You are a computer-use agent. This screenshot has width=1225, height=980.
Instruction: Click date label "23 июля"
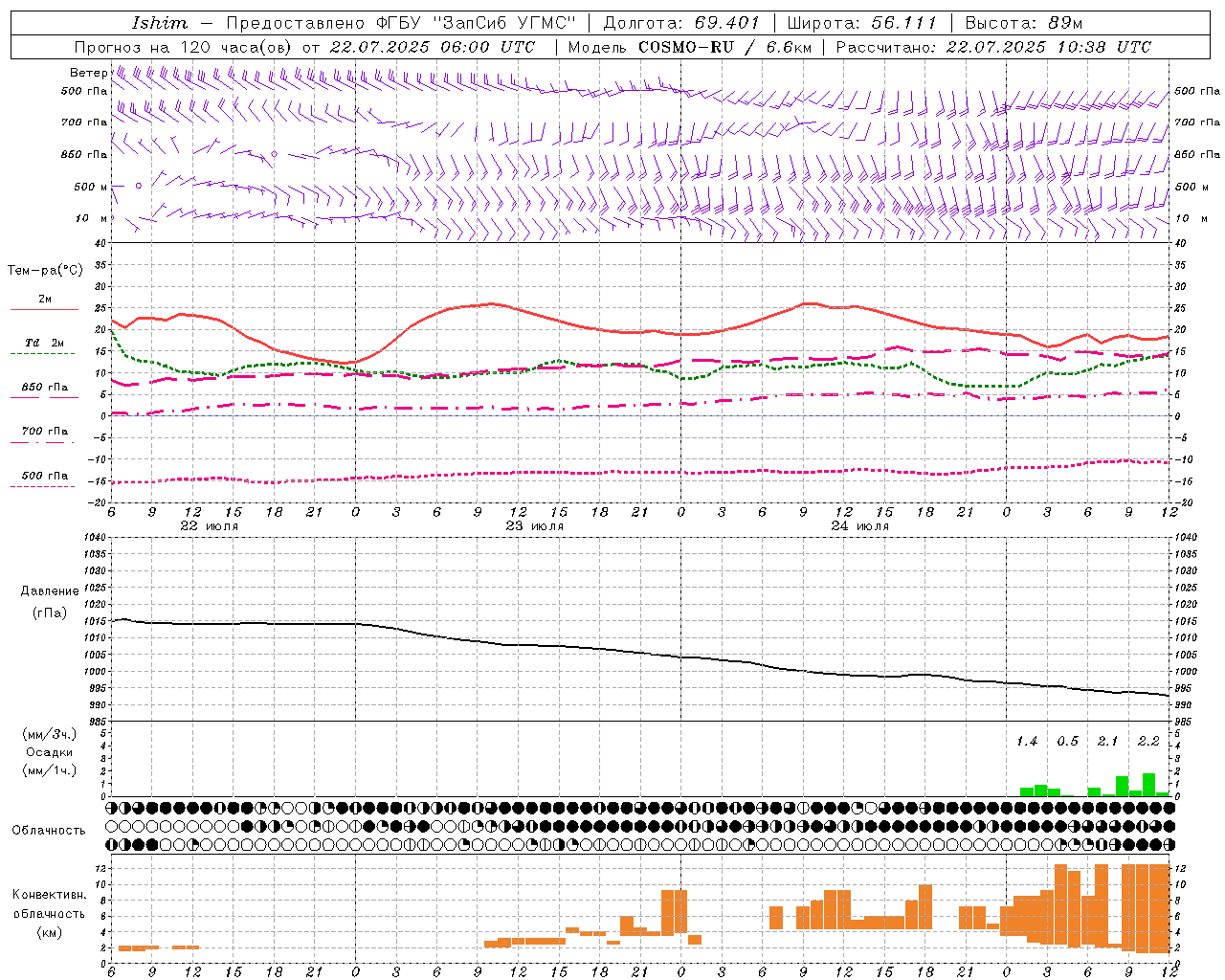535,526
